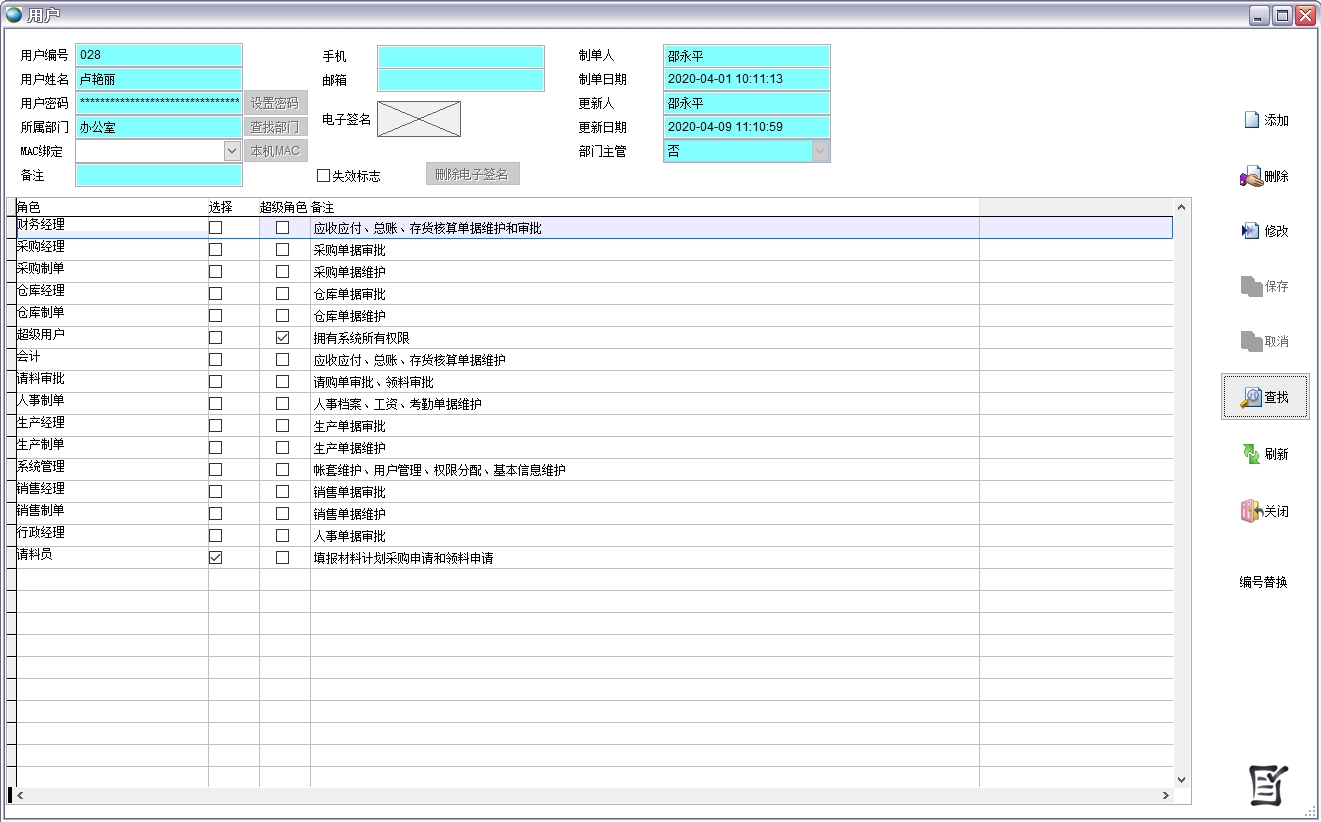Click the 修改 (Edit) icon

pyautogui.click(x=1251, y=231)
